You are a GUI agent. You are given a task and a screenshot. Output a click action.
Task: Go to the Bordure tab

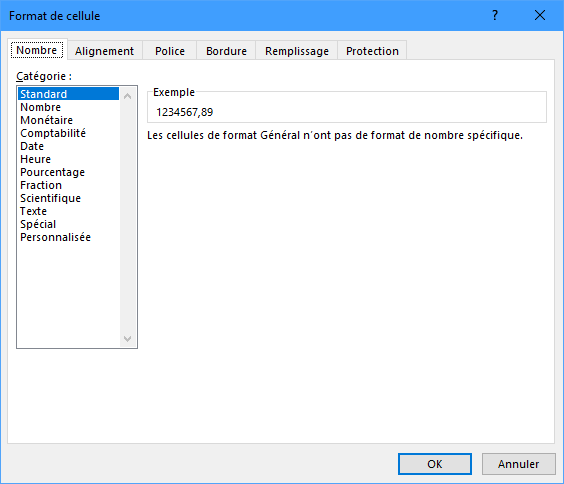[x=226, y=51]
